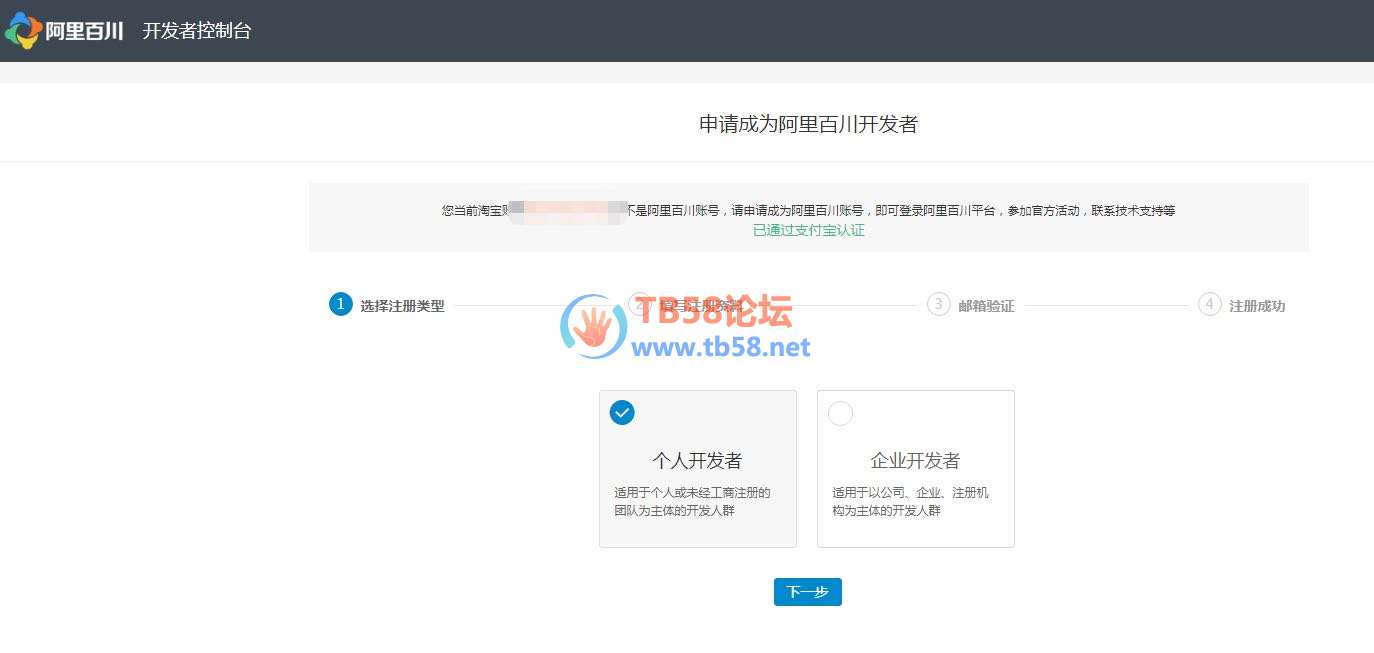This screenshot has width=1374, height=653.
Task: Click the step 3 number circle
Action: pyautogui.click(x=938, y=304)
